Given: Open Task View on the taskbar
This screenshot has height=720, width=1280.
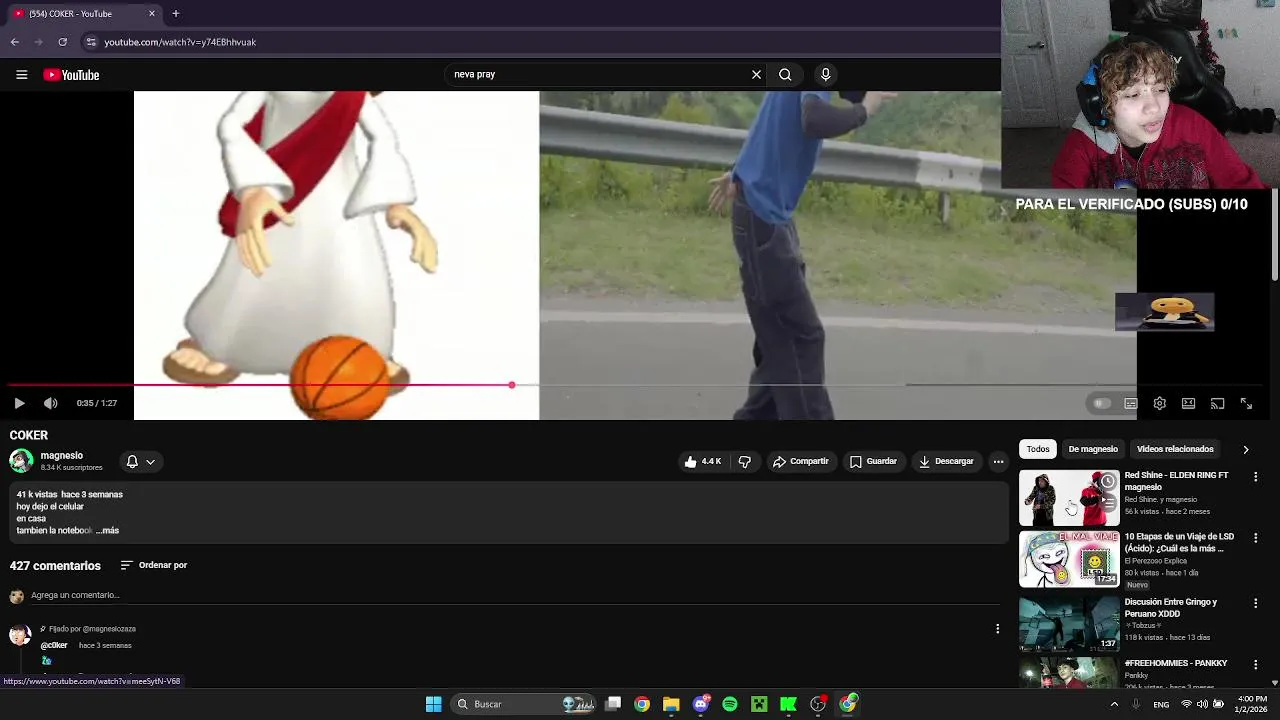Looking at the screenshot, I should tap(613, 704).
